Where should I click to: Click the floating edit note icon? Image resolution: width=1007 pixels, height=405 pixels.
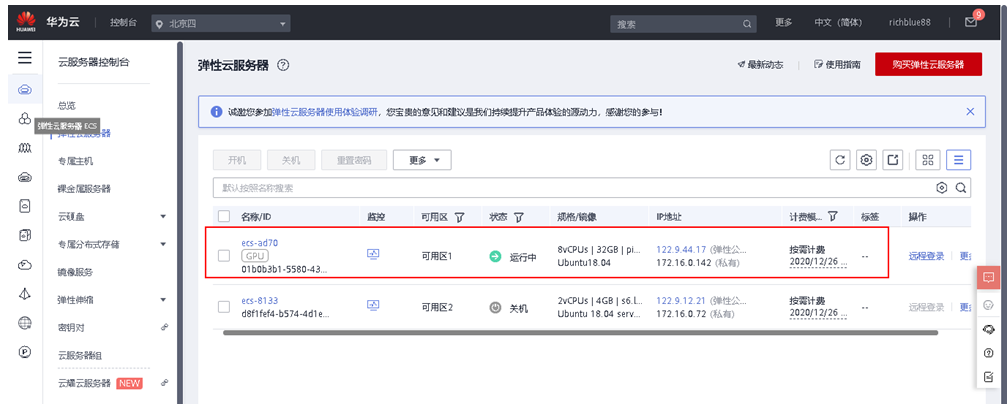point(988,376)
